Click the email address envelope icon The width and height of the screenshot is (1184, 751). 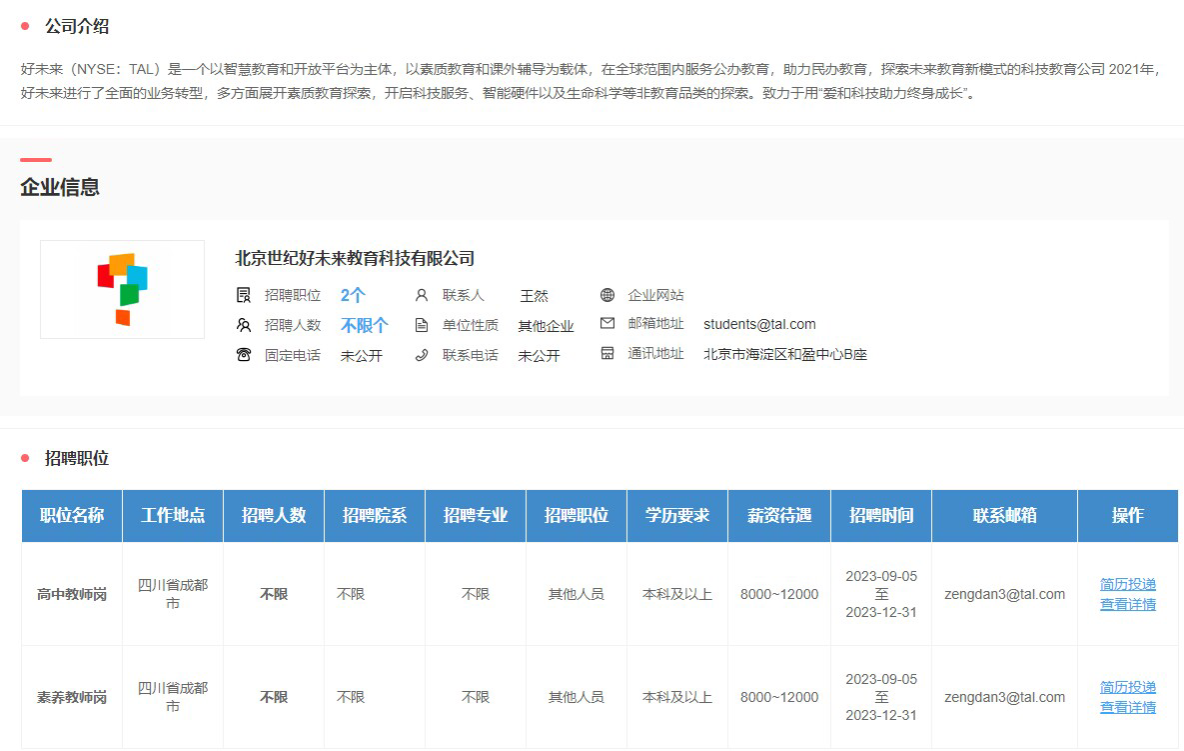tap(607, 324)
